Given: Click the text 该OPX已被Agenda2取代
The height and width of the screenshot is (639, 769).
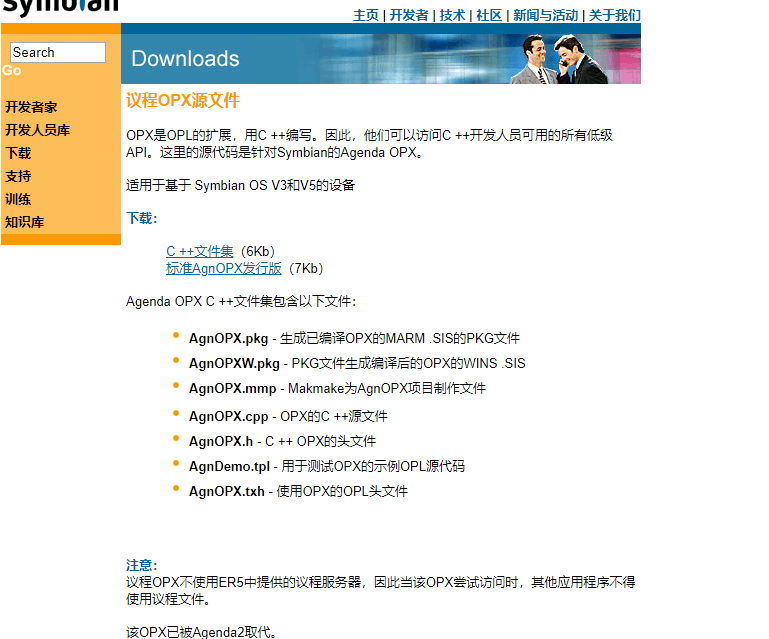Looking at the screenshot, I should click(202, 632).
